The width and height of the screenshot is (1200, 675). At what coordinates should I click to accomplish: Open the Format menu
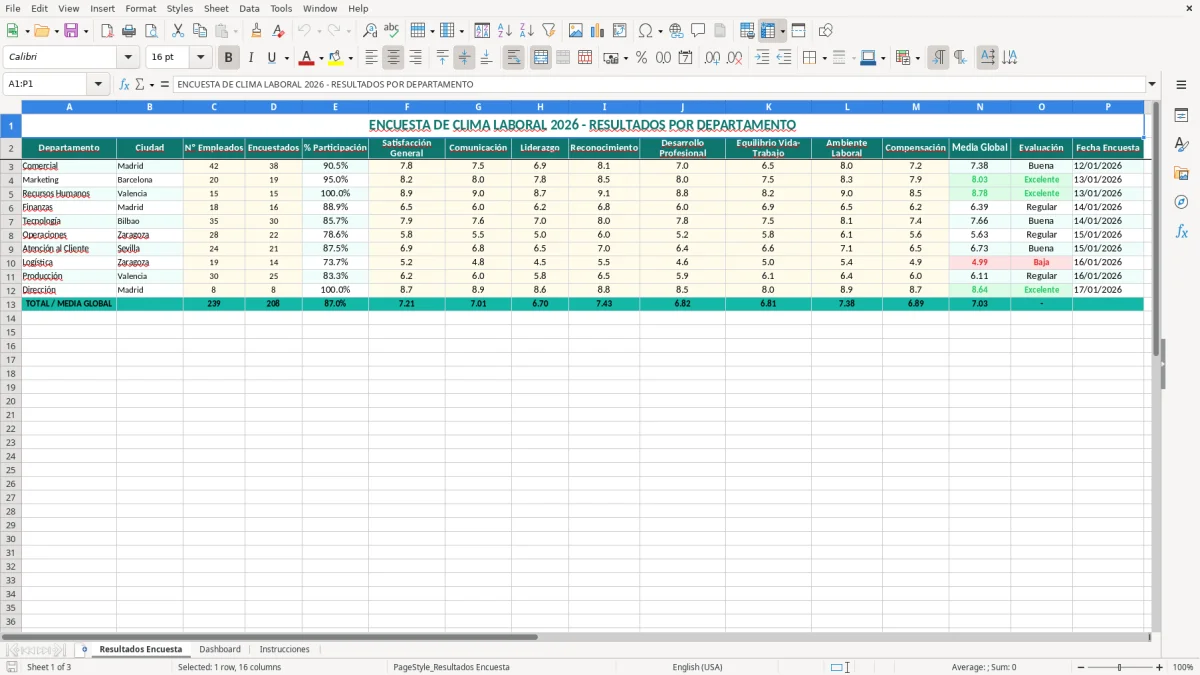point(140,8)
